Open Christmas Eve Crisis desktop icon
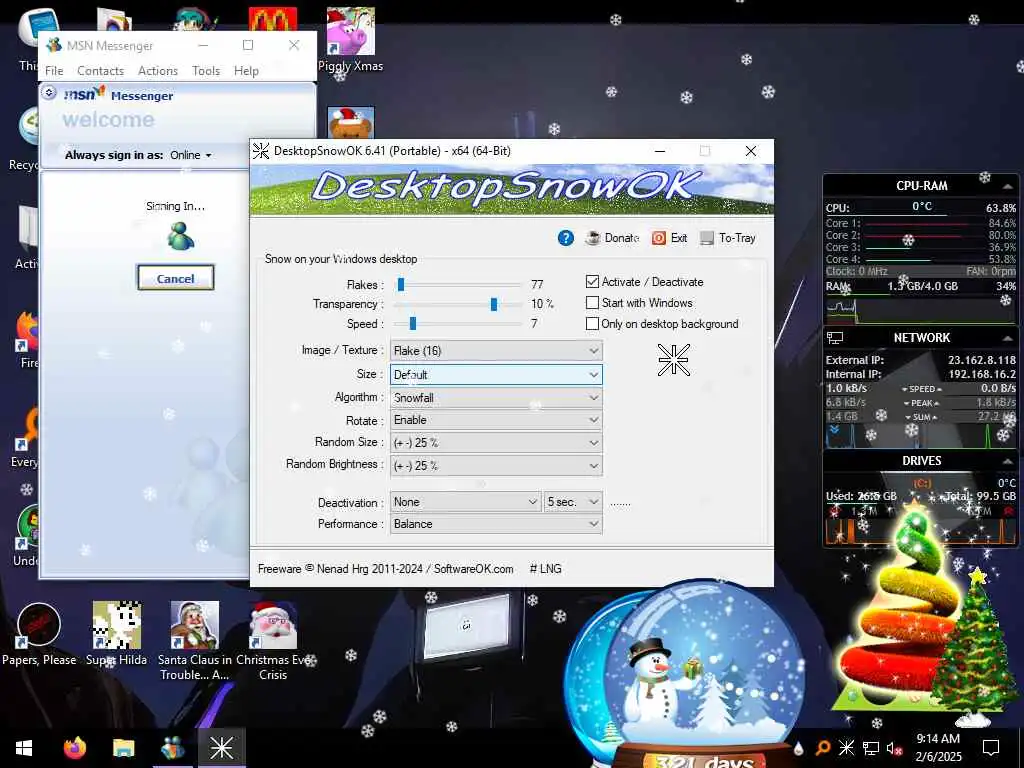 click(x=273, y=640)
